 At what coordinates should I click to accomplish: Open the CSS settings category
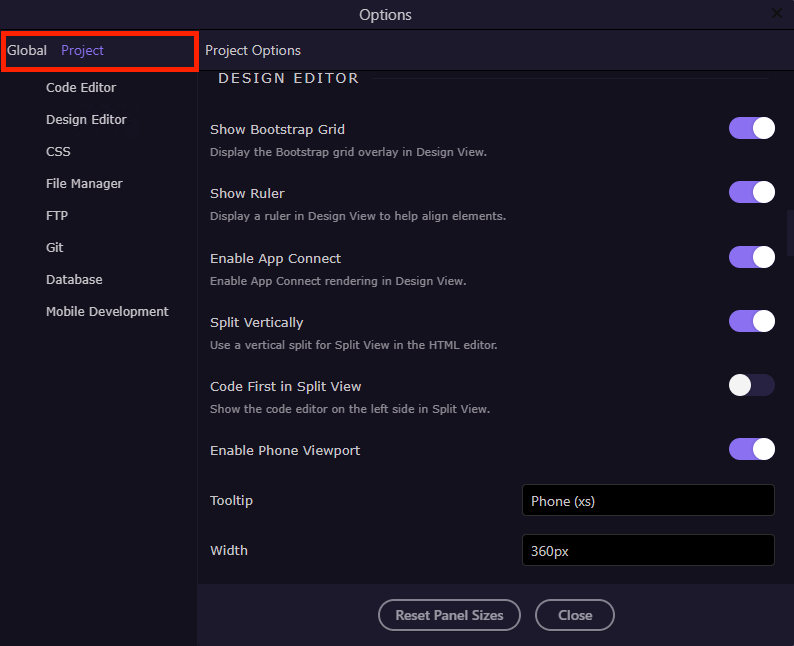pyautogui.click(x=58, y=152)
